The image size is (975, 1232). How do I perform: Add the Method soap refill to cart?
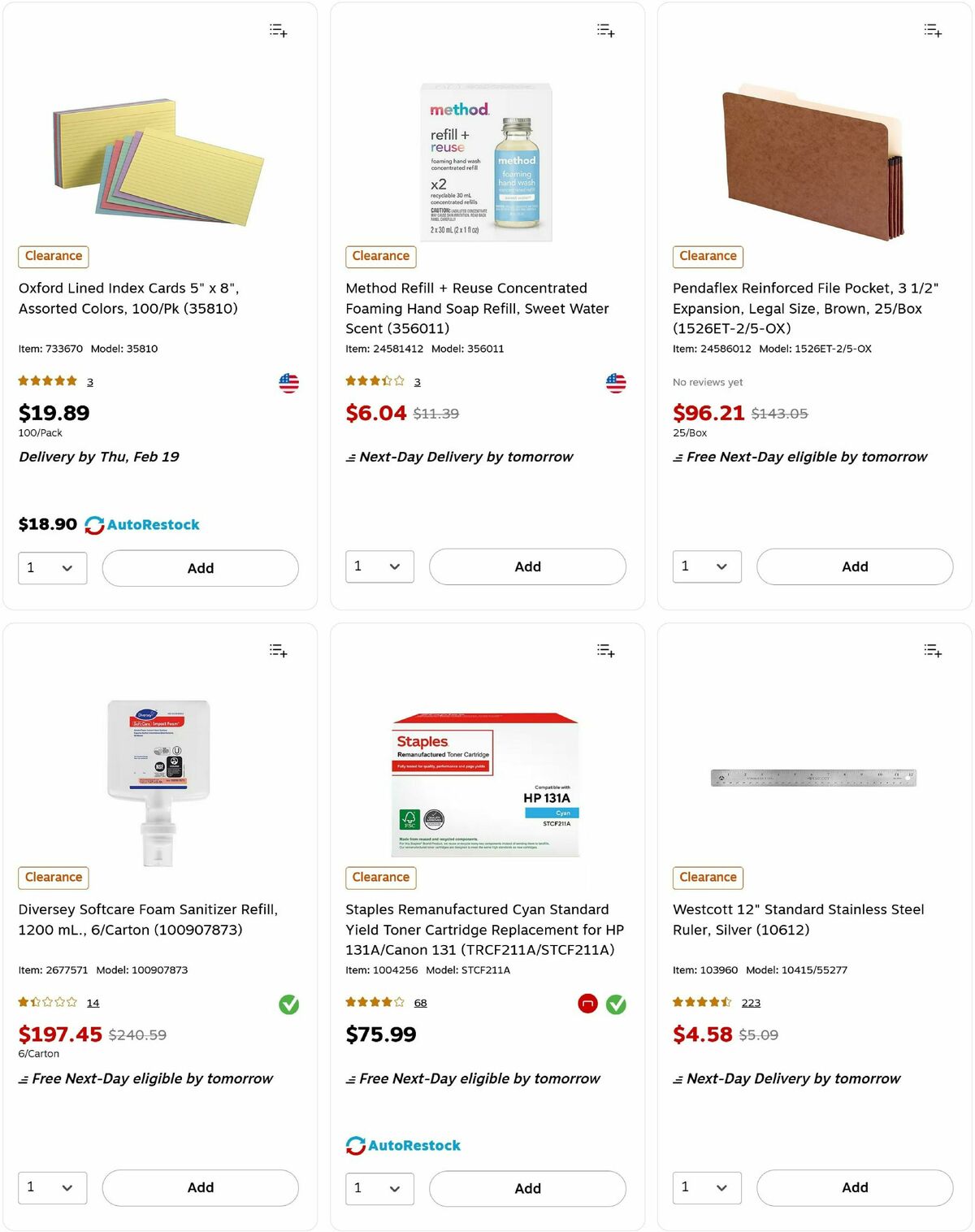pos(526,566)
